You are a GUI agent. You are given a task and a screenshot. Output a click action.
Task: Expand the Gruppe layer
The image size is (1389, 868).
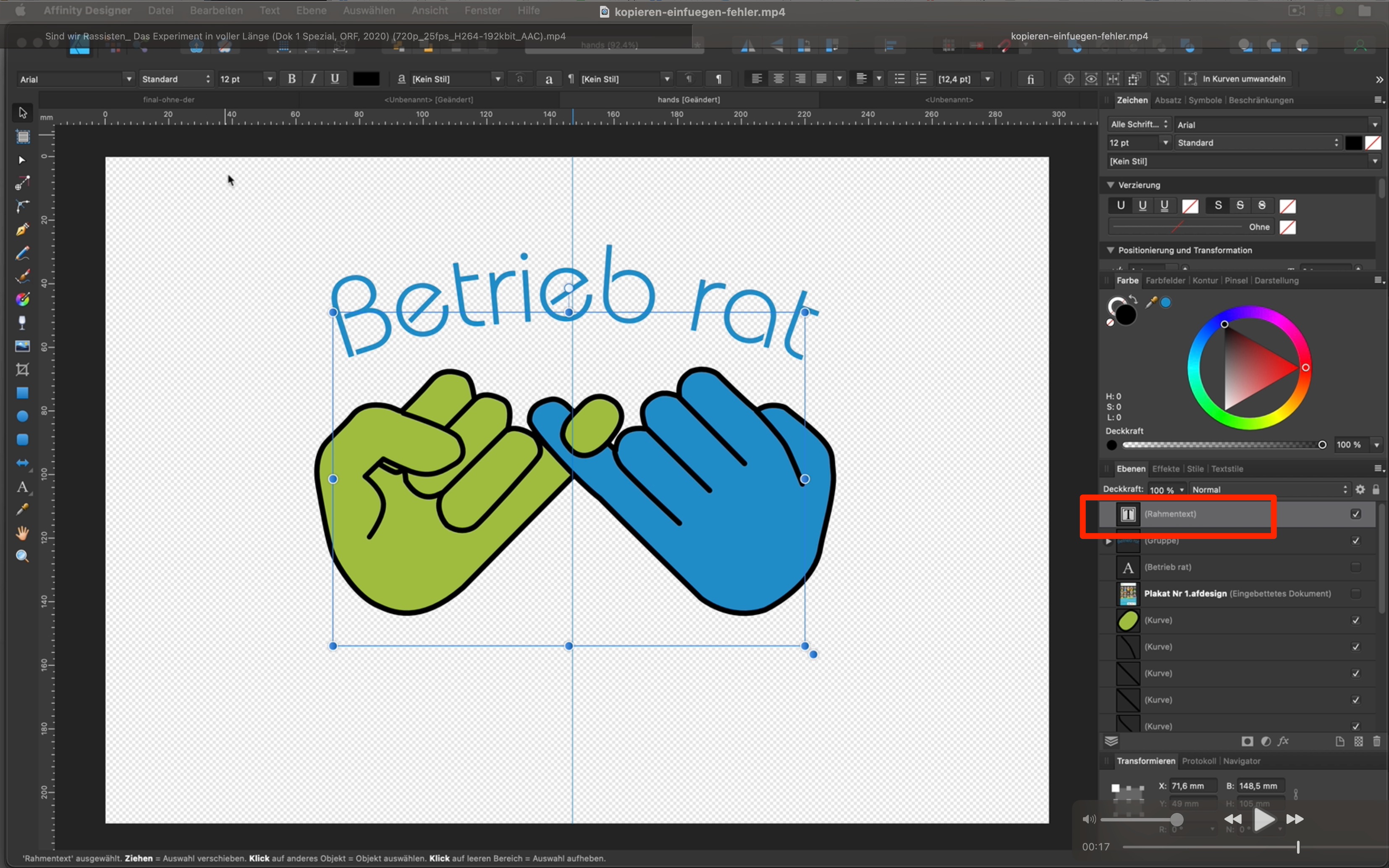[1109, 541]
